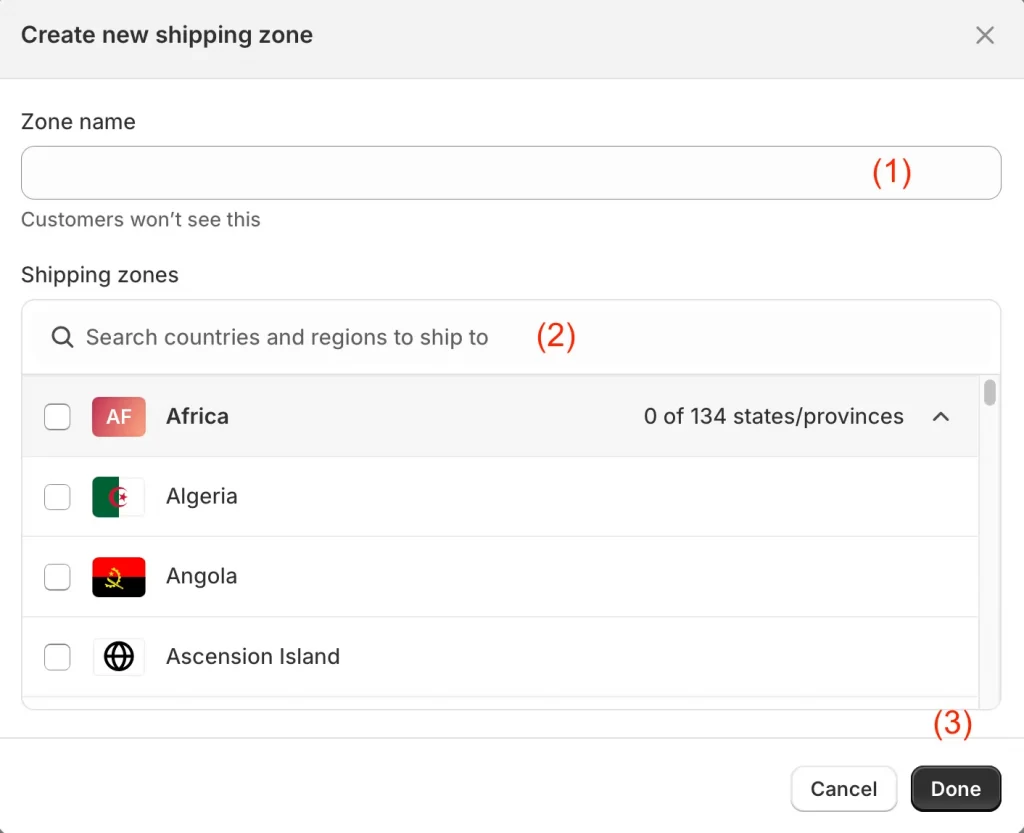Screen dimensions: 1024x833
Task: Click the countries list scrollbar thumb
Action: [x=990, y=393]
